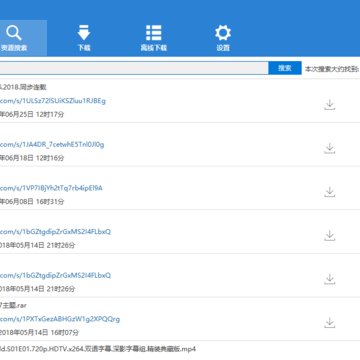
Task: Click the date 05月14日 16时07分
Action: coord(39,333)
